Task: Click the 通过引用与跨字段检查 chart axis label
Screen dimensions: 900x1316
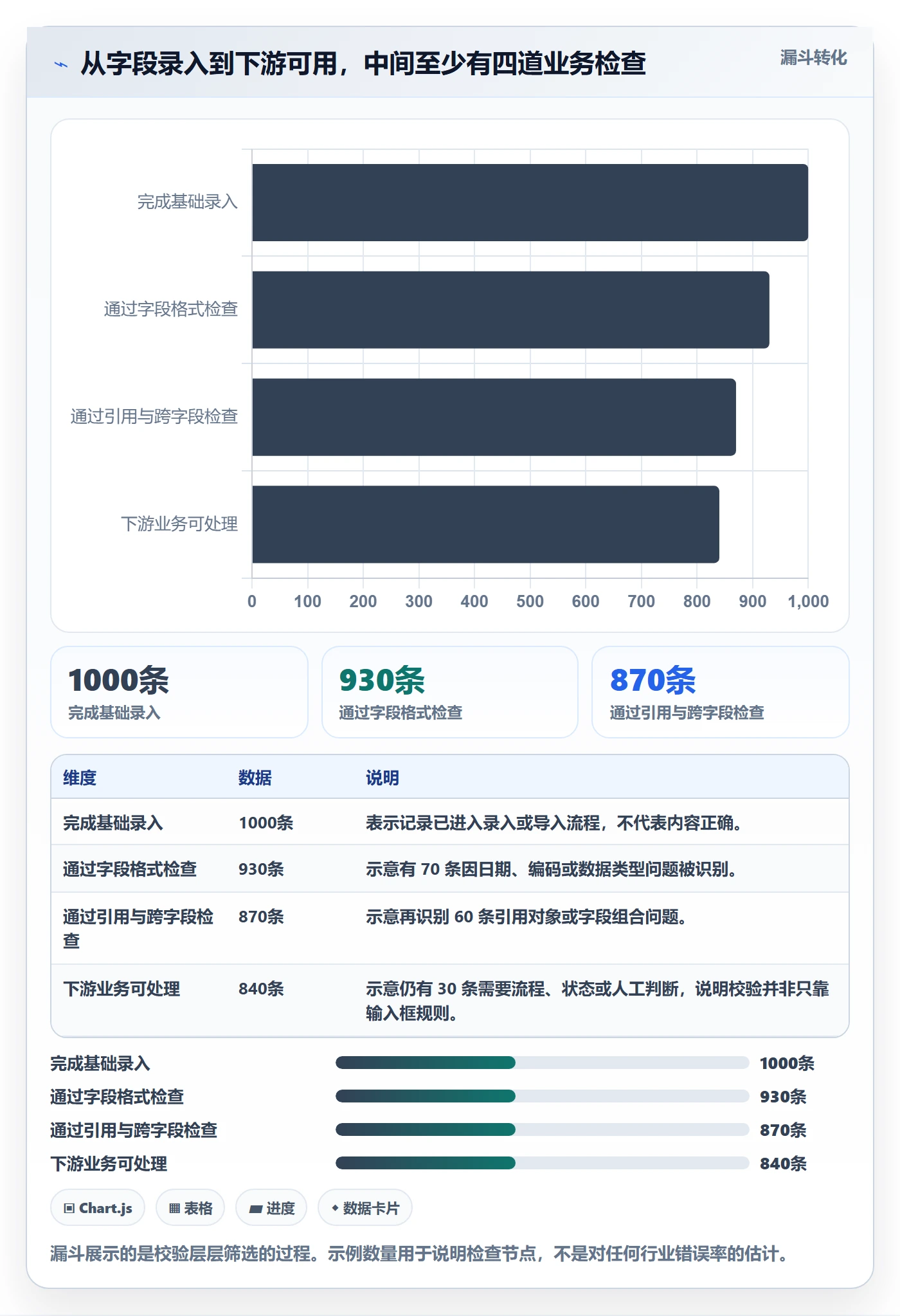Action: coord(154,417)
